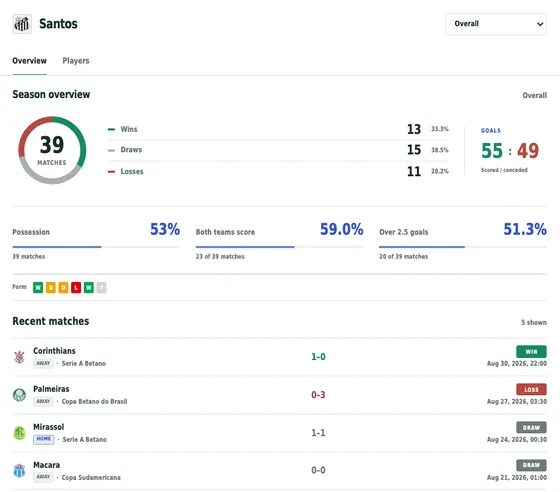Click the first green W form badge
This screenshot has width=560, height=492.
[38, 287]
